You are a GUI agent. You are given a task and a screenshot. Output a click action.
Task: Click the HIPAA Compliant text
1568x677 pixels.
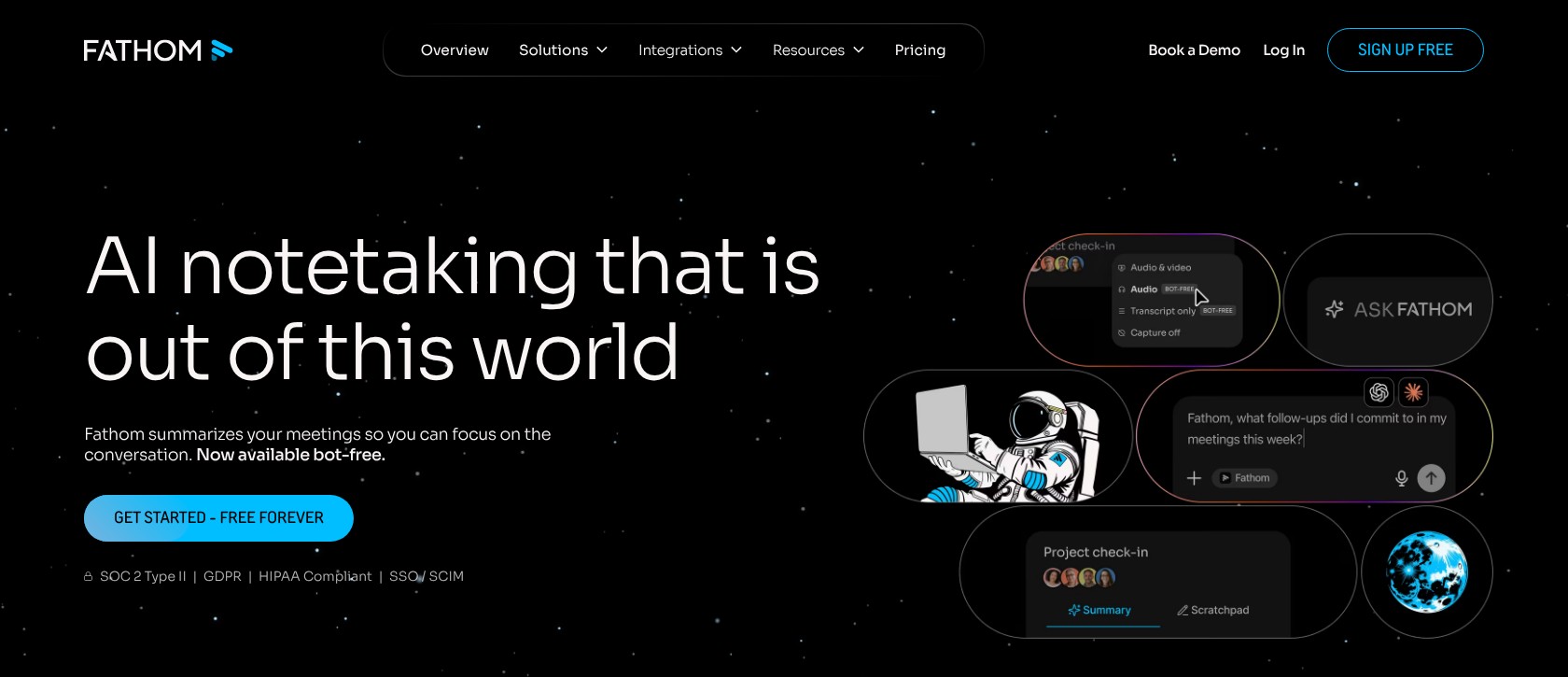point(315,577)
